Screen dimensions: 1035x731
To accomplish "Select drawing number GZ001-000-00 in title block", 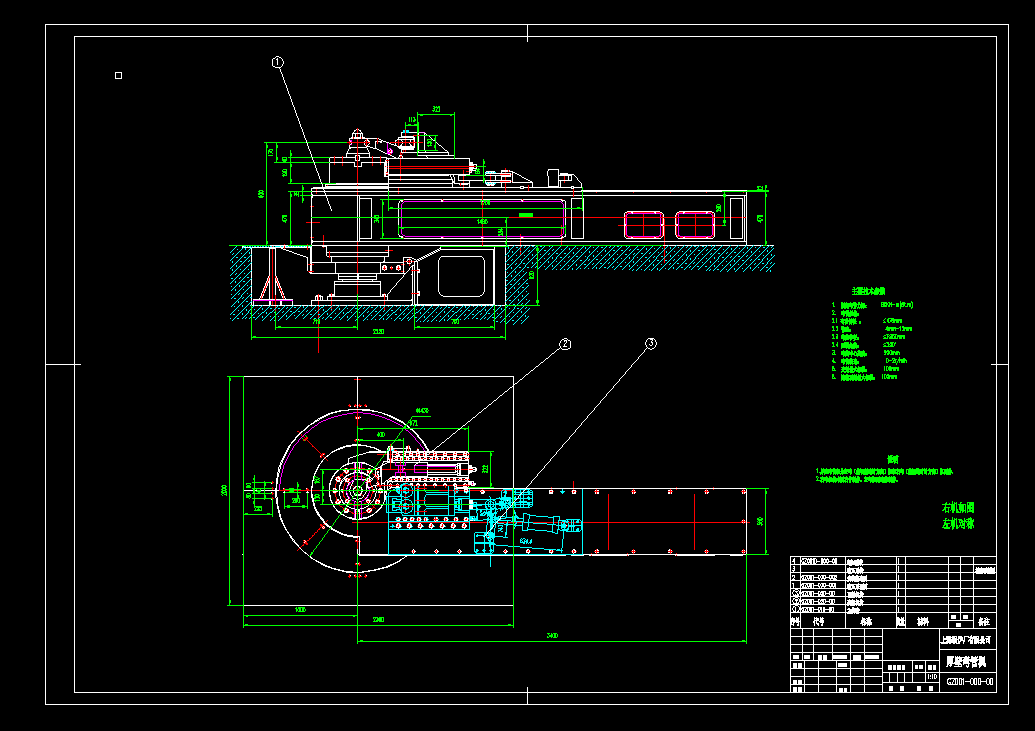I will click(x=970, y=682).
